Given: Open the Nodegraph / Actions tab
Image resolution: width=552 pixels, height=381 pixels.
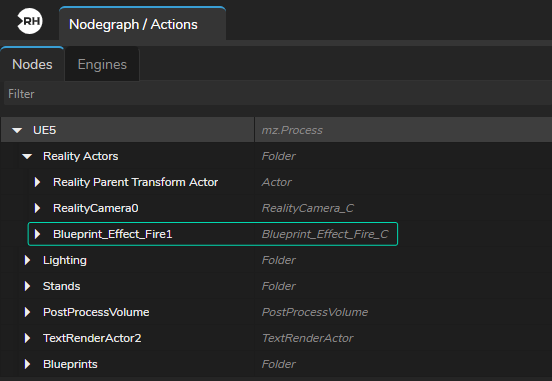Looking at the screenshot, I should [142, 24].
